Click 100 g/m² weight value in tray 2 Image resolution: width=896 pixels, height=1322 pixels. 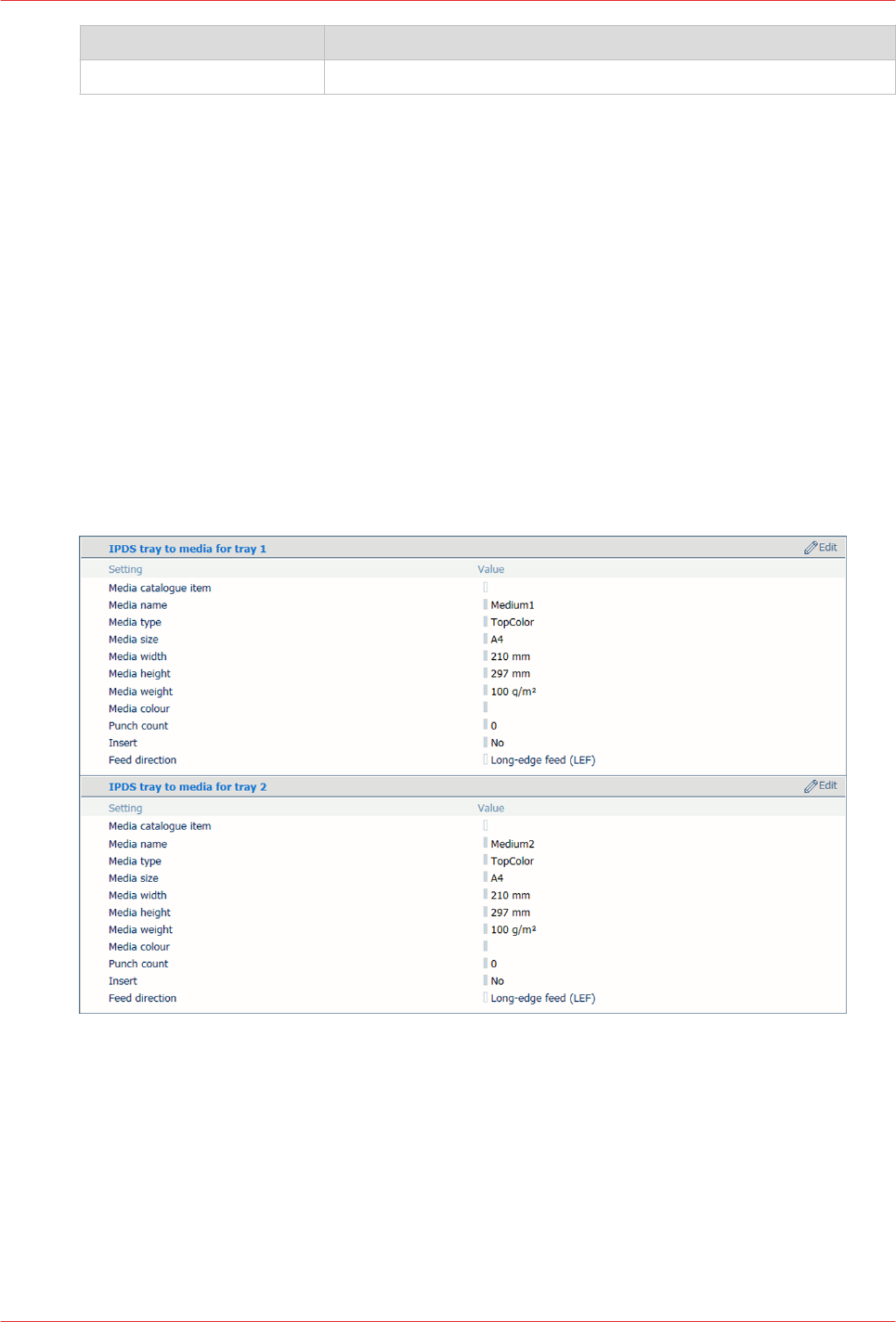point(513,929)
